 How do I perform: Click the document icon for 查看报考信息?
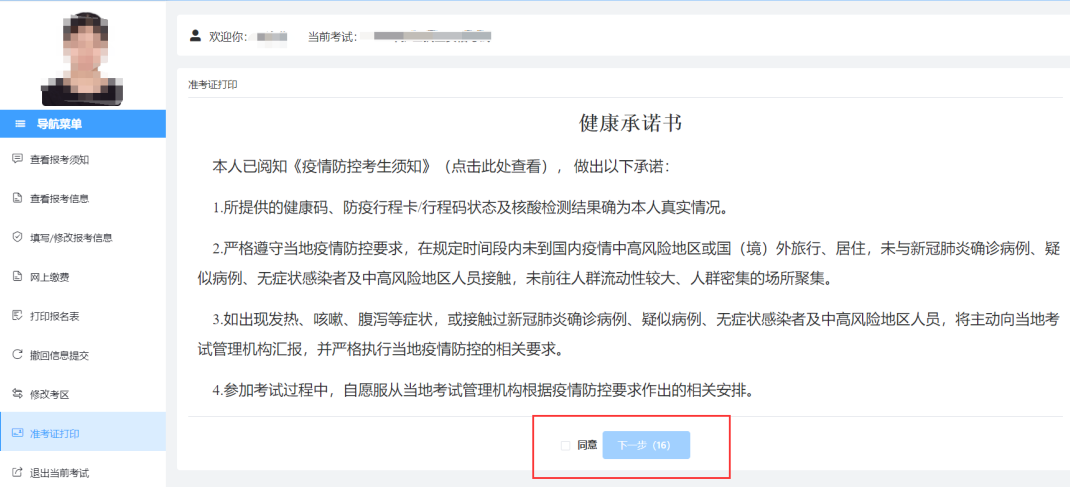pyautogui.click(x=16, y=198)
